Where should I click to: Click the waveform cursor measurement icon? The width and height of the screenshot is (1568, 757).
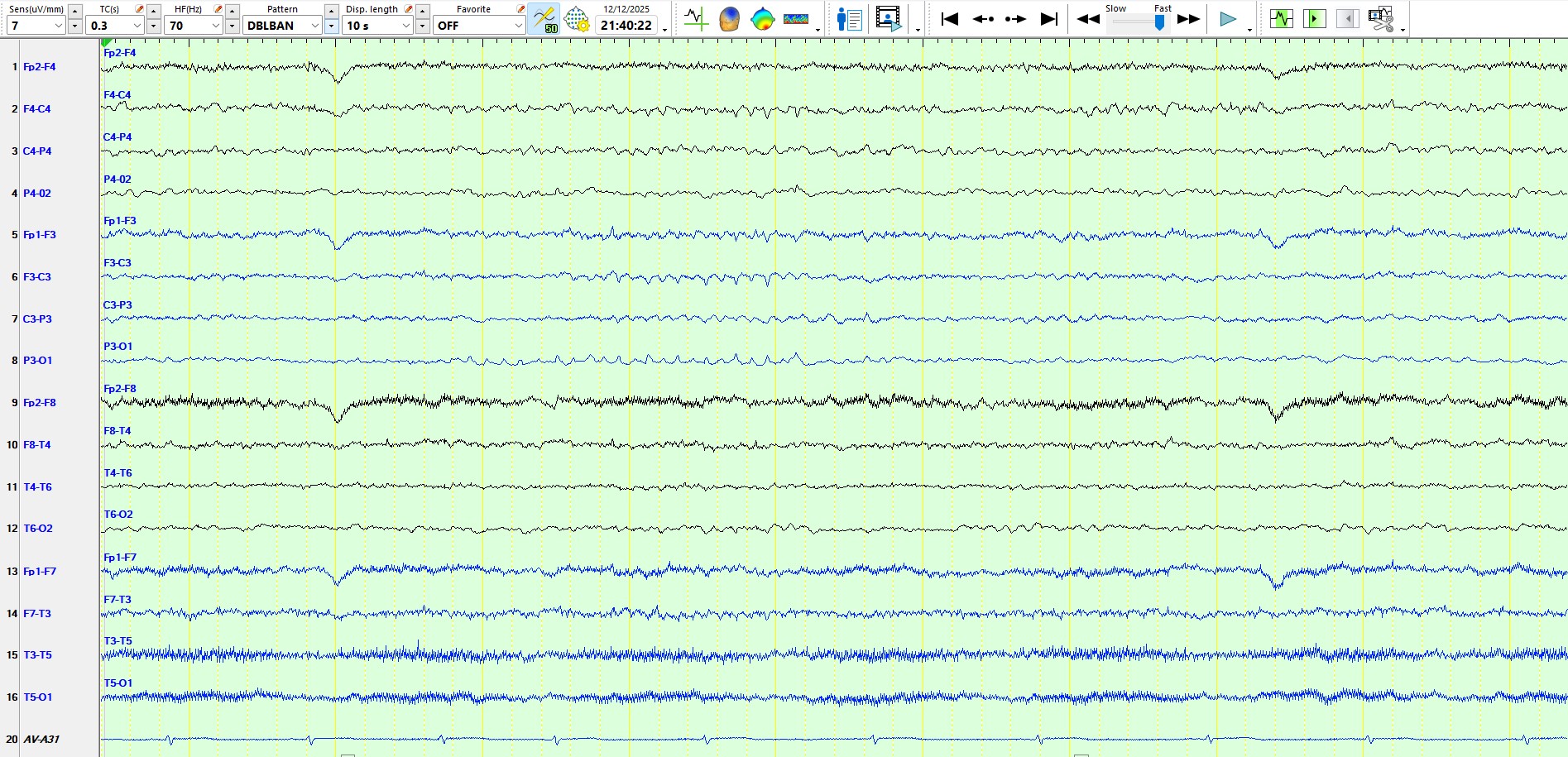[x=696, y=19]
